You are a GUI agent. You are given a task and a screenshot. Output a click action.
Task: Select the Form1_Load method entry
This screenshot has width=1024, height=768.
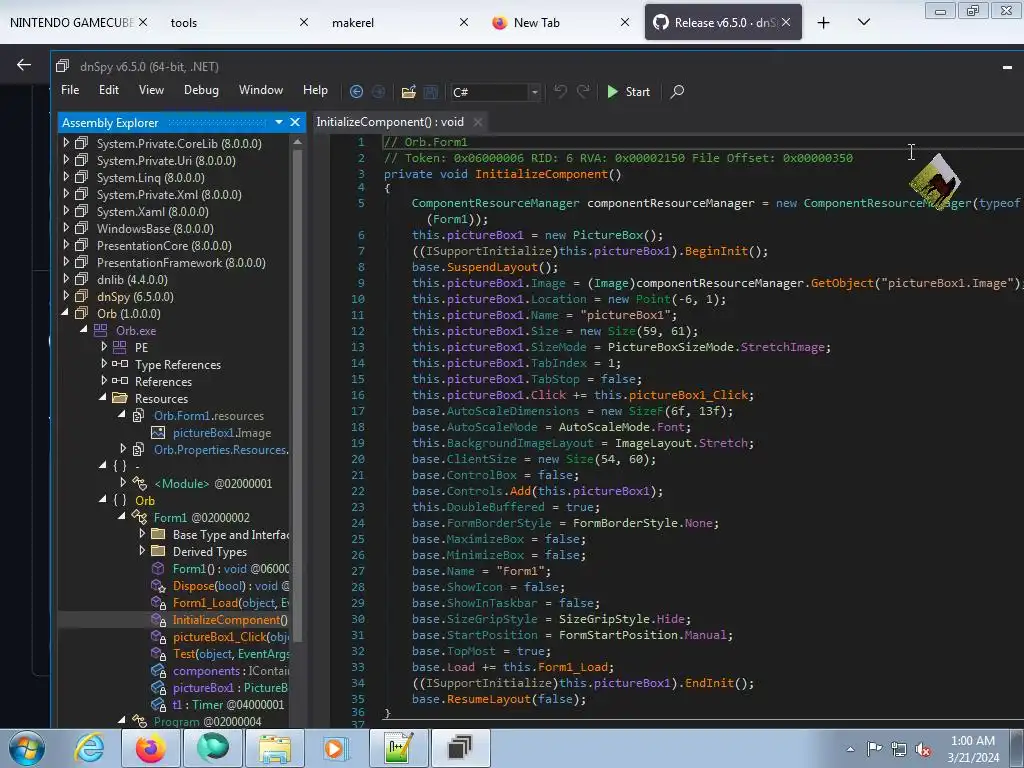(x=230, y=603)
